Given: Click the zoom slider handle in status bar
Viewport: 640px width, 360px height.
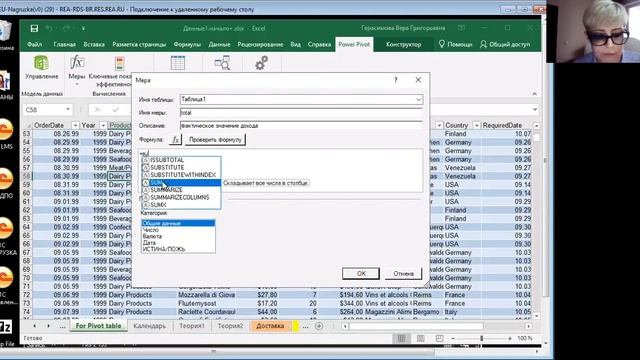Looking at the screenshot, I should [x=482, y=338].
